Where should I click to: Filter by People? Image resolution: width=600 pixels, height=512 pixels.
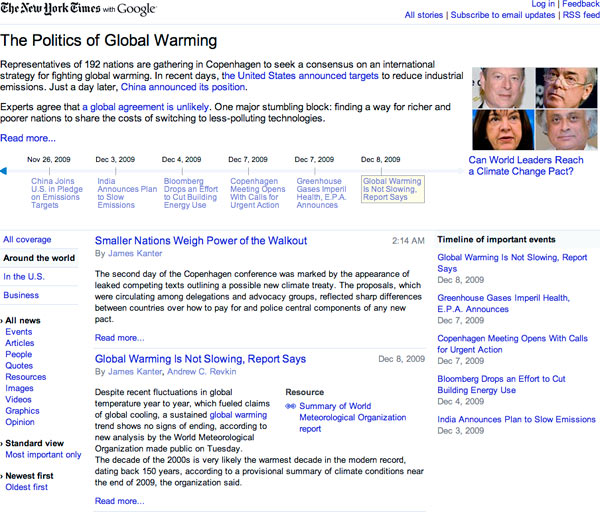[18, 354]
